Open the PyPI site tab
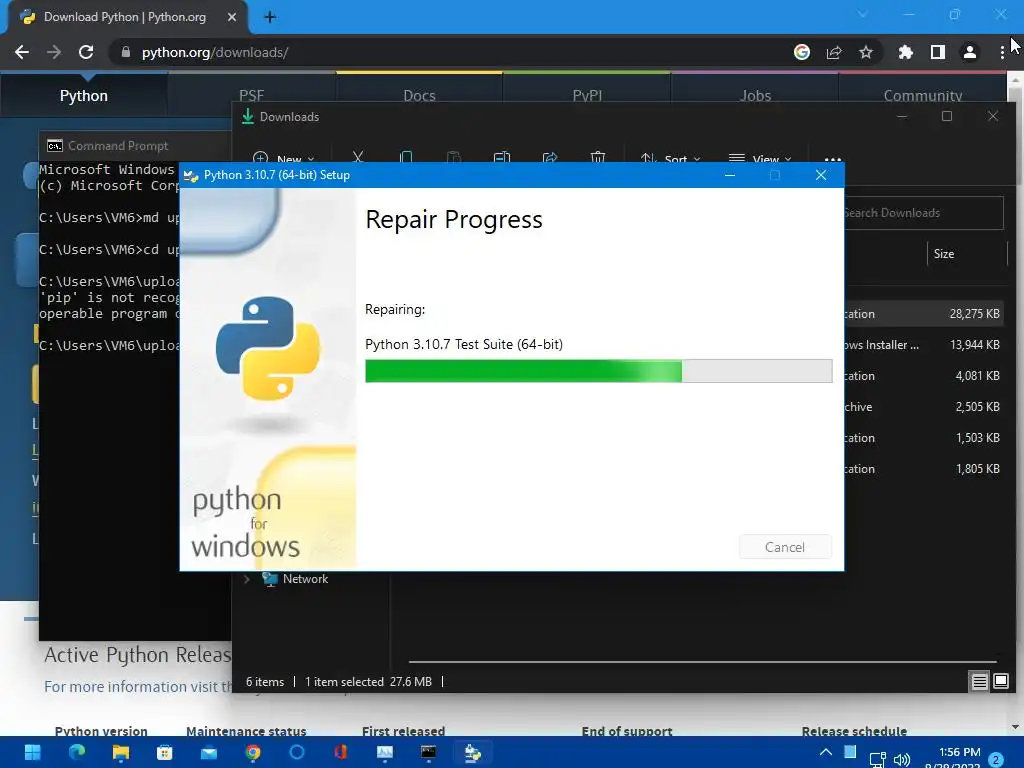The height and width of the screenshot is (768, 1024). click(x=587, y=95)
